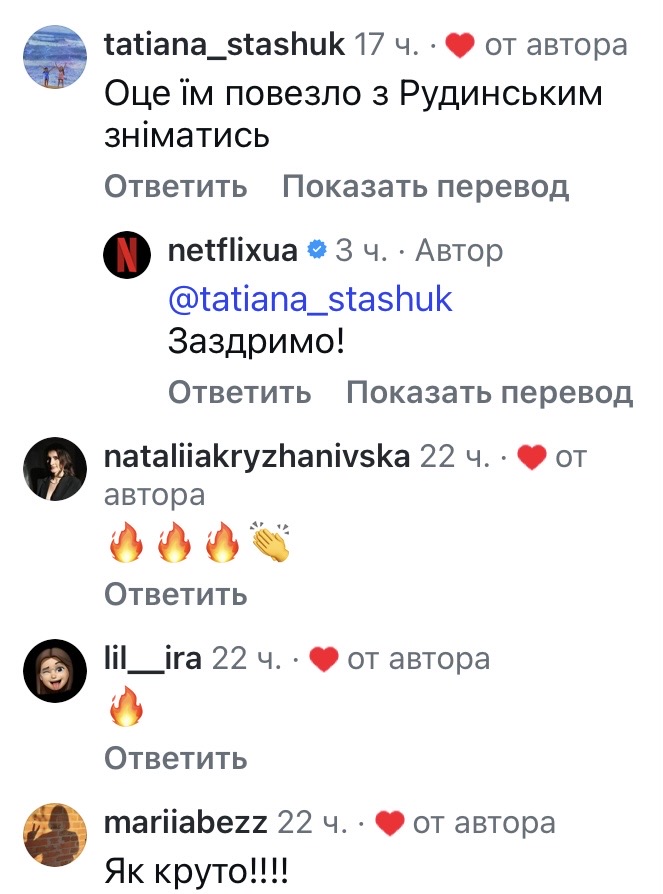This screenshot has width=663, height=894.
Task: Open the mariiabezz username link
Action: (185, 824)
